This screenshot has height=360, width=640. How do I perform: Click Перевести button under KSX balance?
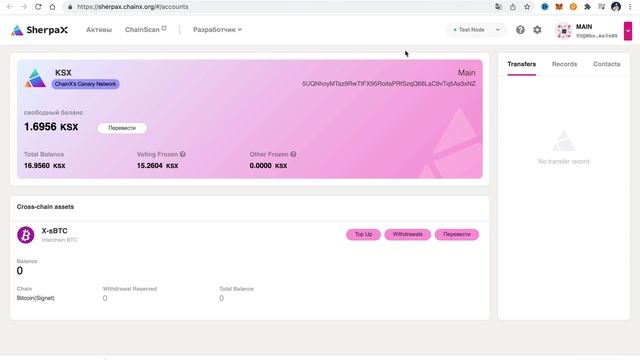(x=122, y=128)
